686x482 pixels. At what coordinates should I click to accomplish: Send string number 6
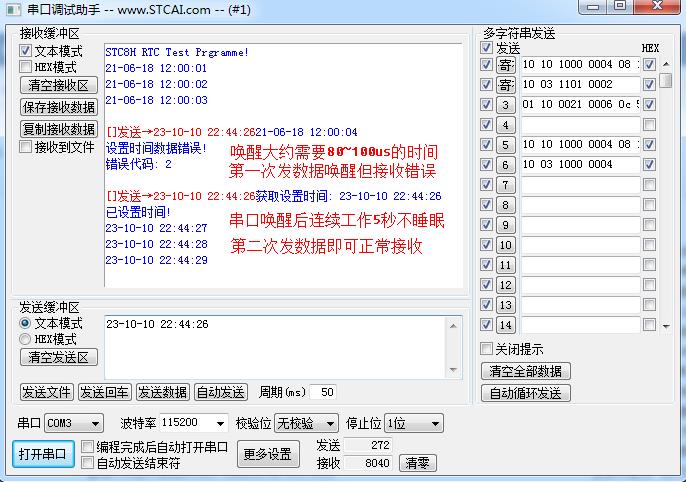505,165
